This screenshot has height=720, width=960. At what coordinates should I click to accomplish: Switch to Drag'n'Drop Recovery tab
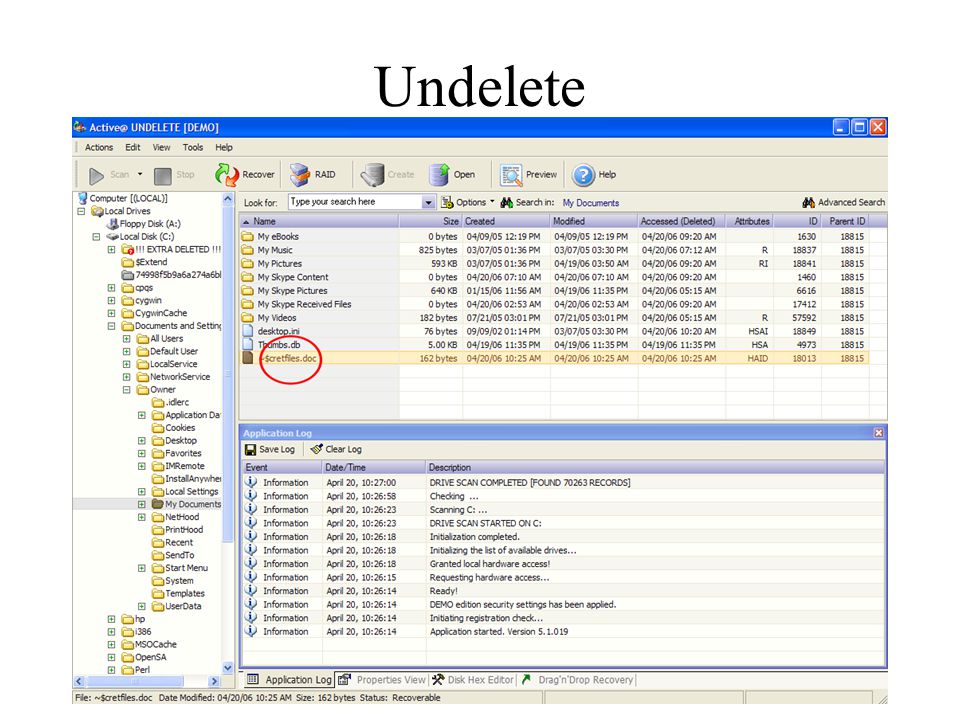pos(577,680)
